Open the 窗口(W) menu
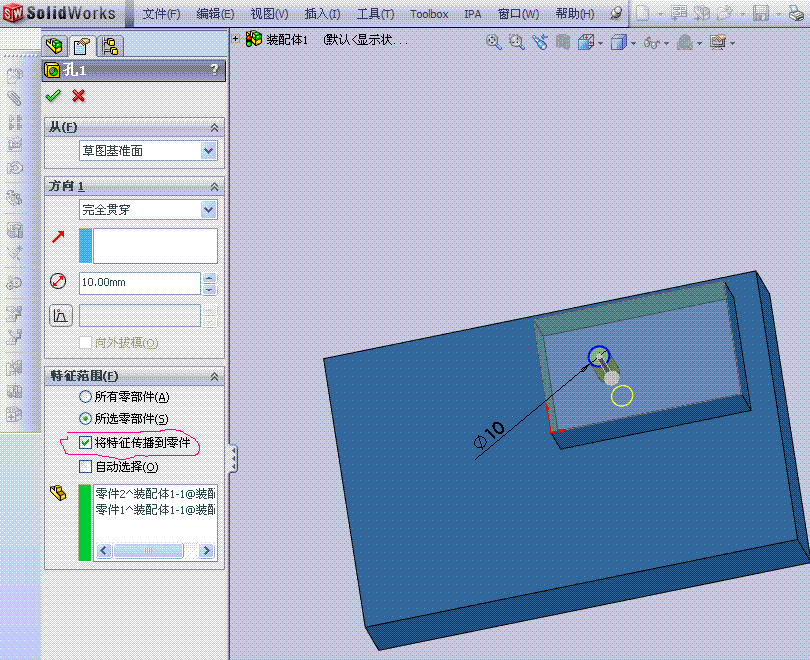Viewport: 810px width, 660px height. (519, 14)
